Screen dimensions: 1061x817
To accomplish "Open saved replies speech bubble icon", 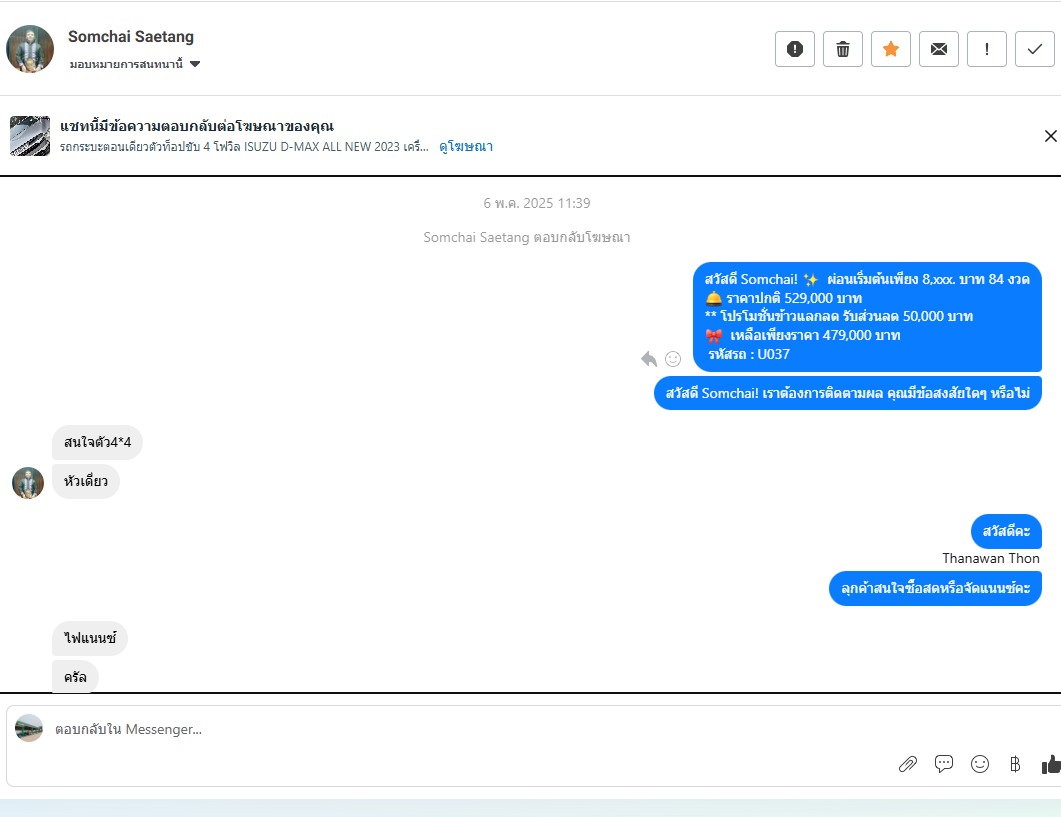I will pyautogui.click(x=943, y=764).
